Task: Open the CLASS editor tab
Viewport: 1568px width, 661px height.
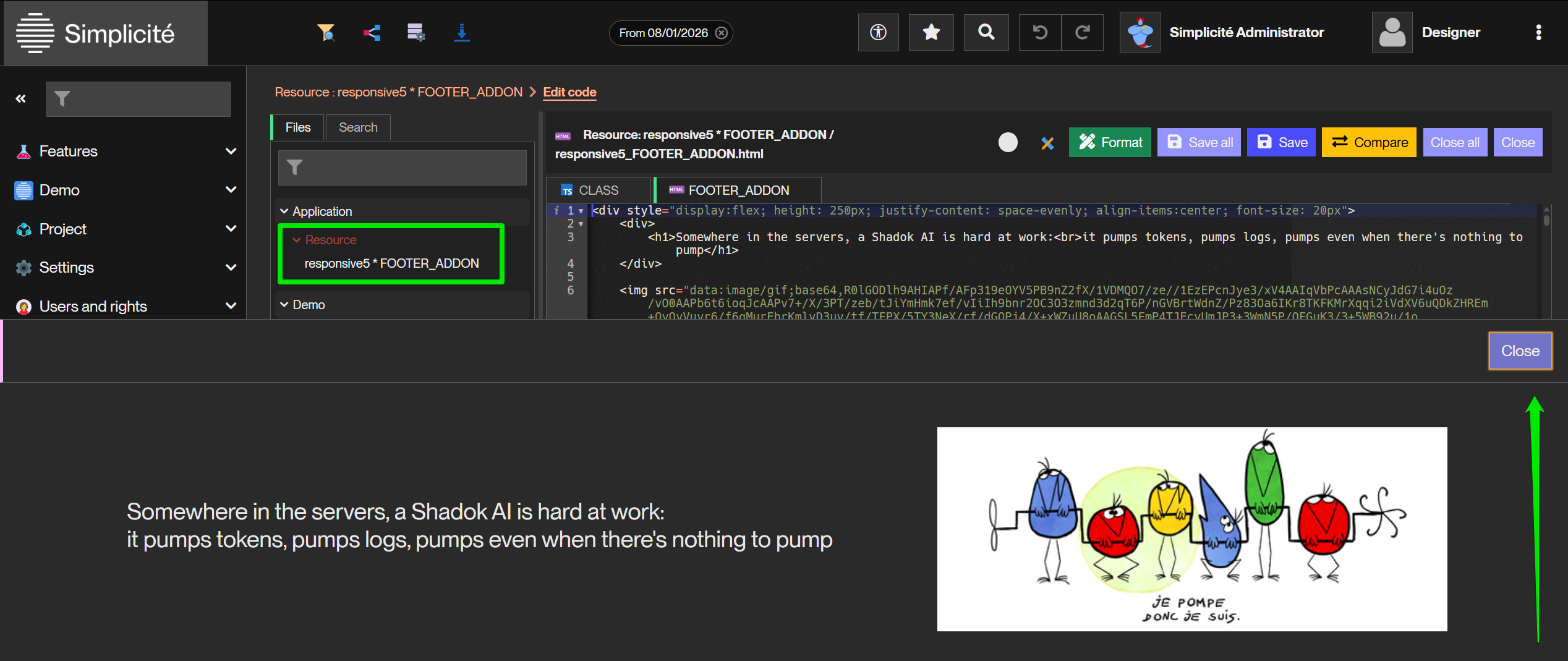Action: 598,190
